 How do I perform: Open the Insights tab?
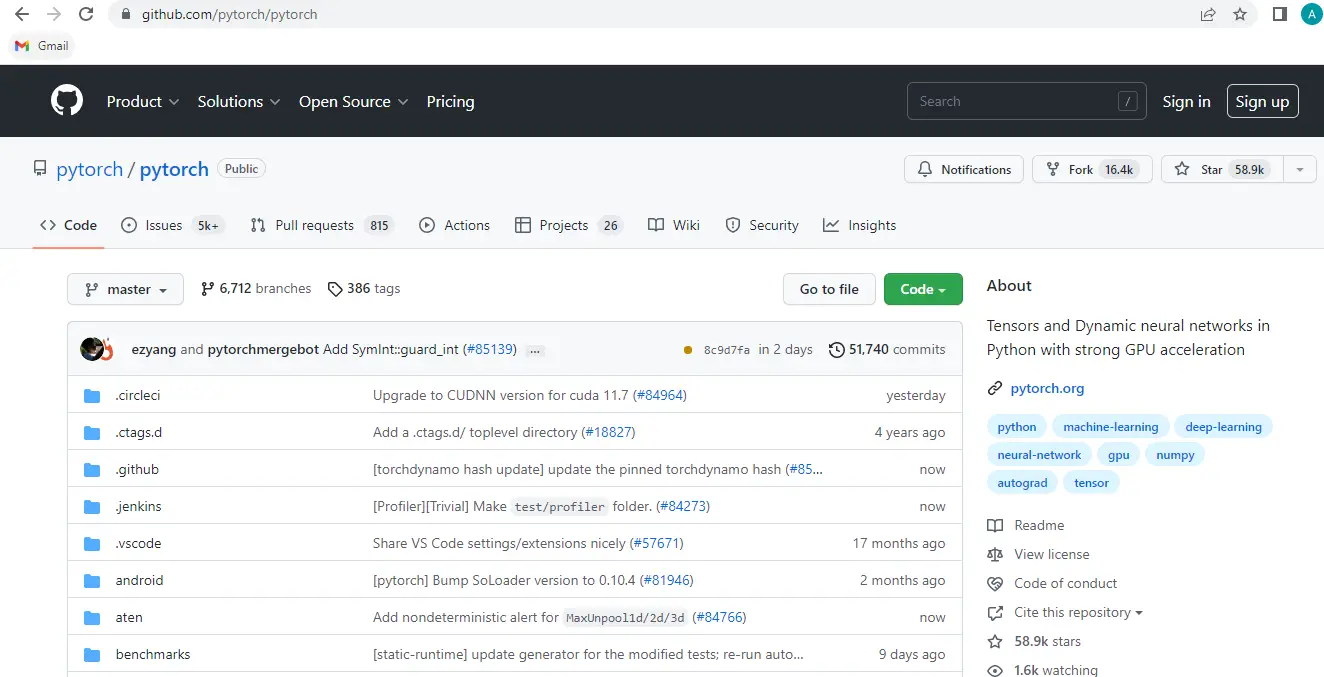tap(860, 225)
